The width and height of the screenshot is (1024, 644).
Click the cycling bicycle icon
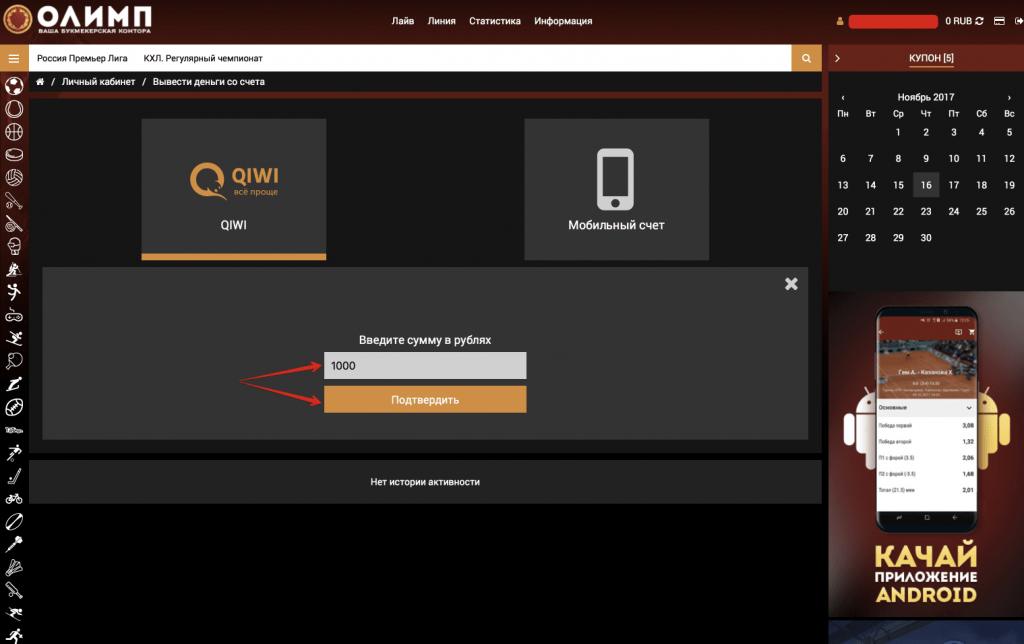pyautogui.click(x=14, y=498)
